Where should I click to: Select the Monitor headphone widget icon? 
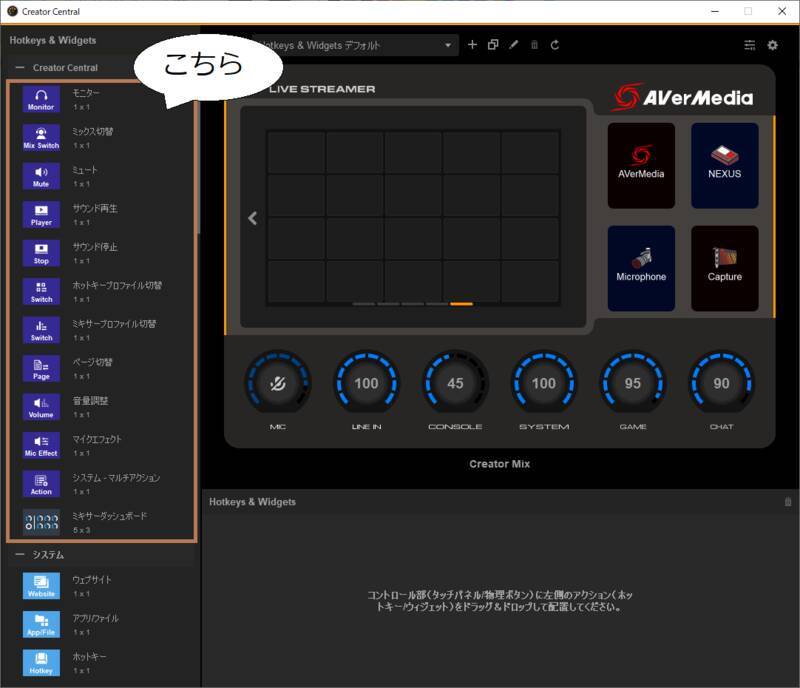pyautogui.click(x=41, y=99)
